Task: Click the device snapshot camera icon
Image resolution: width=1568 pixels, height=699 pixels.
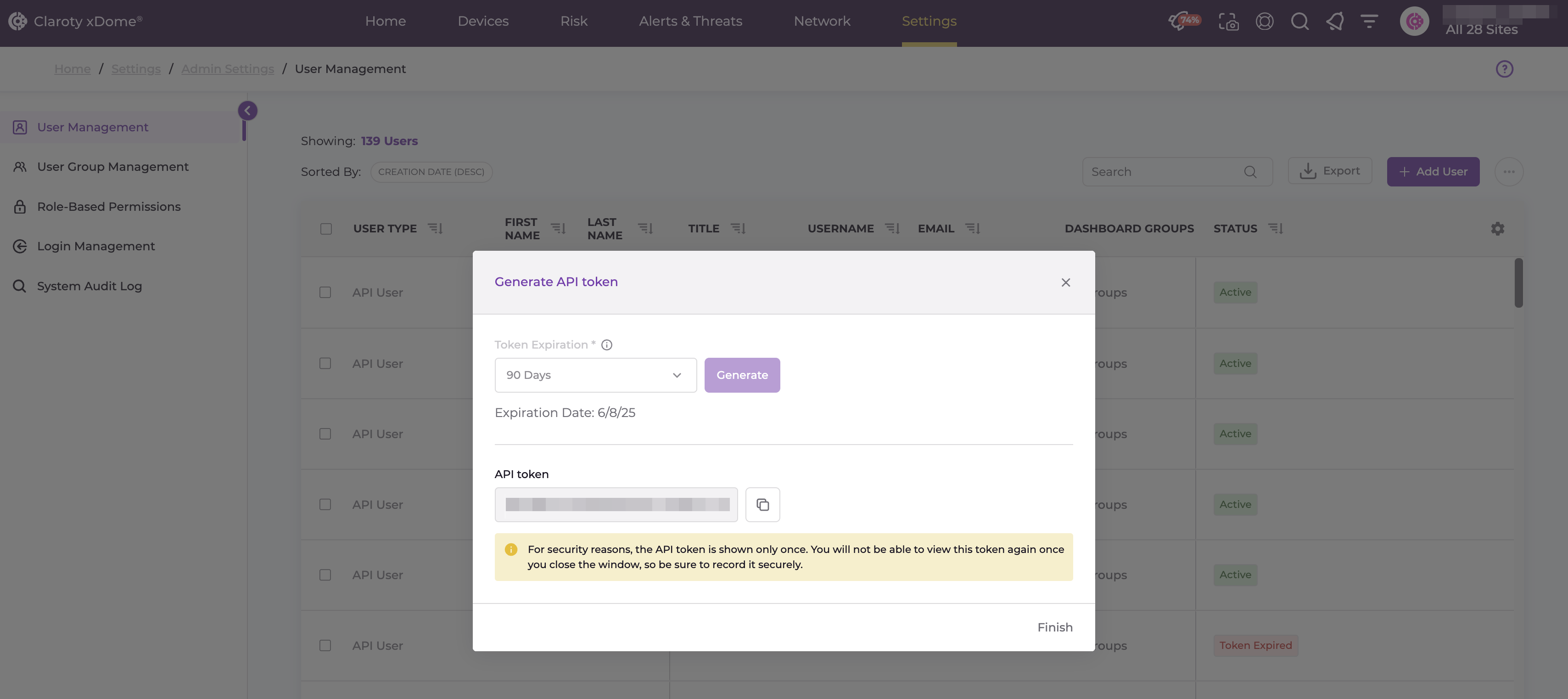Action: [1228, 21]
